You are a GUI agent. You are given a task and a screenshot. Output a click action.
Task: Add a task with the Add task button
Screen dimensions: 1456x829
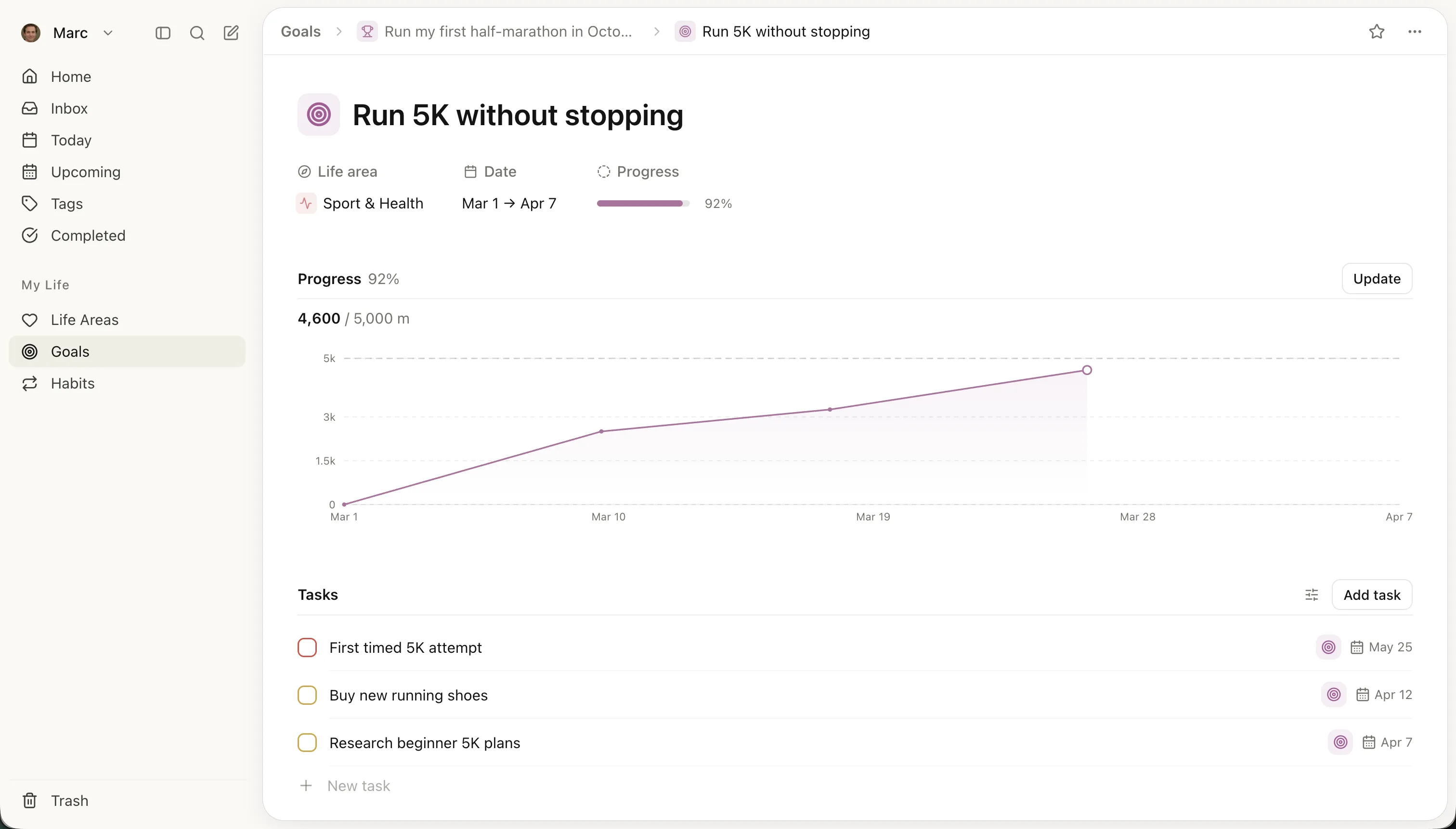tap(1372, 595)
